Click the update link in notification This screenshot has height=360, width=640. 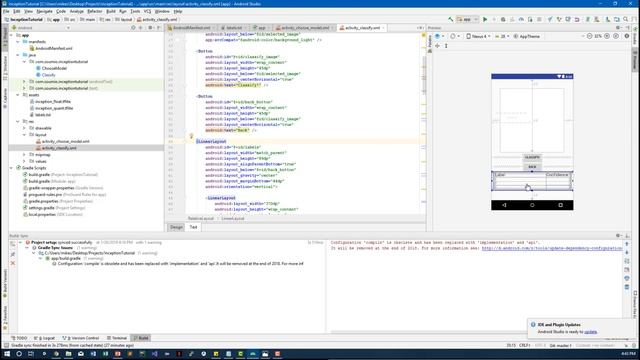[590, 332]
